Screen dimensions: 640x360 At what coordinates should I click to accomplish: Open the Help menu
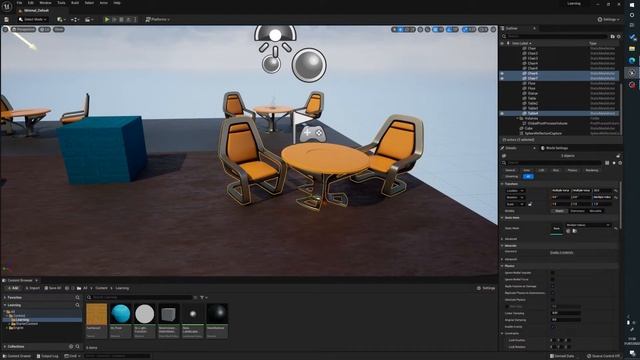(117, 3)
